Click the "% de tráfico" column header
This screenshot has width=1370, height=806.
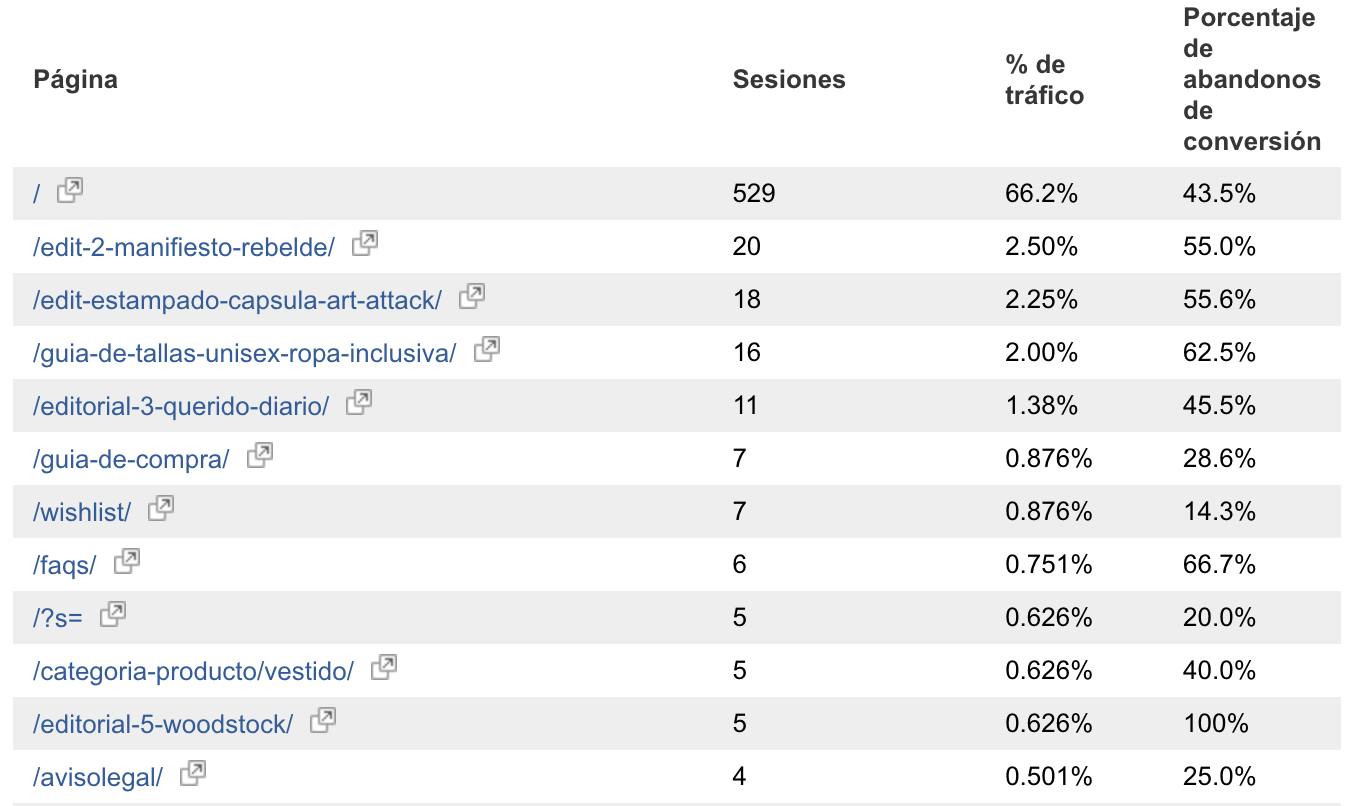tap(1044, 80)
